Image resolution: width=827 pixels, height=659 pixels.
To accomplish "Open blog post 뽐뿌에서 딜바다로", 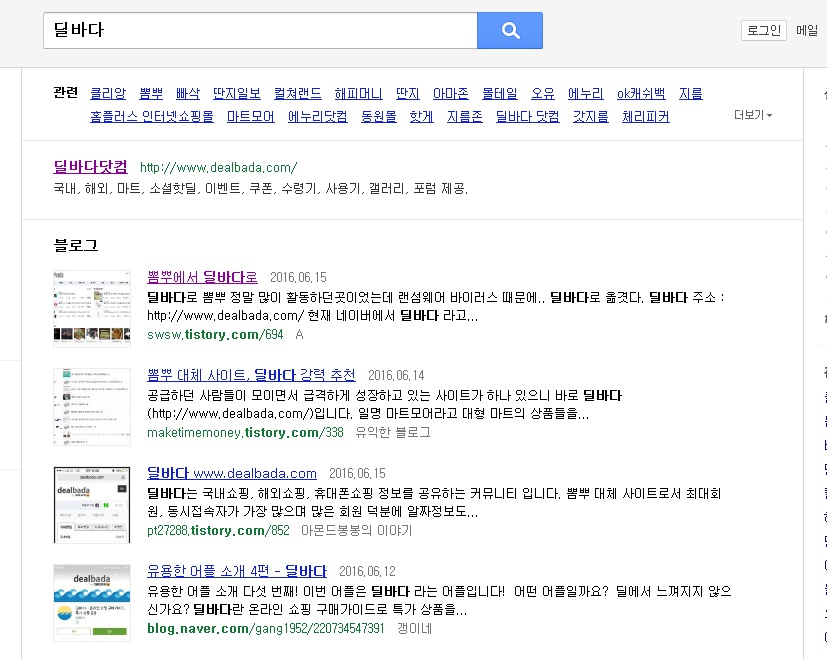I will pos(202,277).
